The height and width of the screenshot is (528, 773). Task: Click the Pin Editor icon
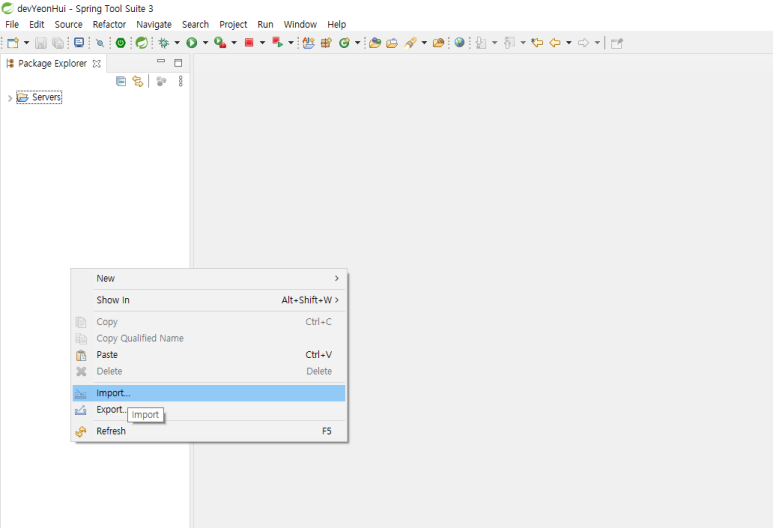(617, 43)
